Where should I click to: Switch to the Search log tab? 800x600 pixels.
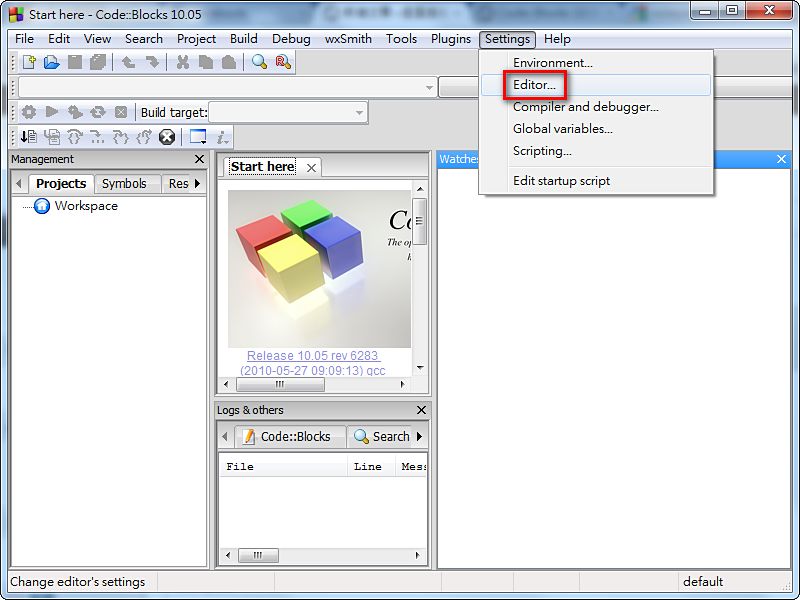pos(381,436)
